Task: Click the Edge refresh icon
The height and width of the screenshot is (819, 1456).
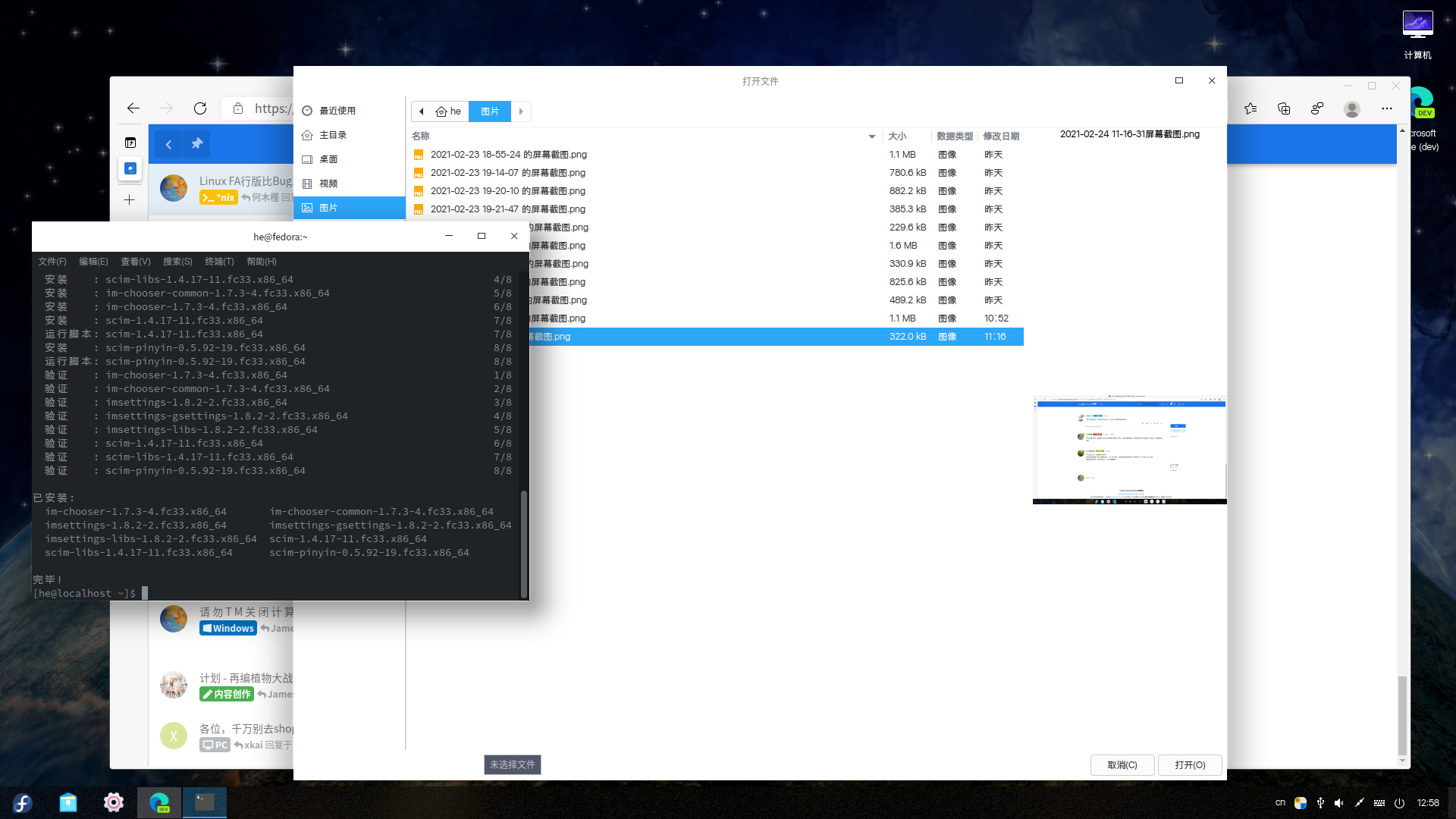Action: (x=200, y=108)
